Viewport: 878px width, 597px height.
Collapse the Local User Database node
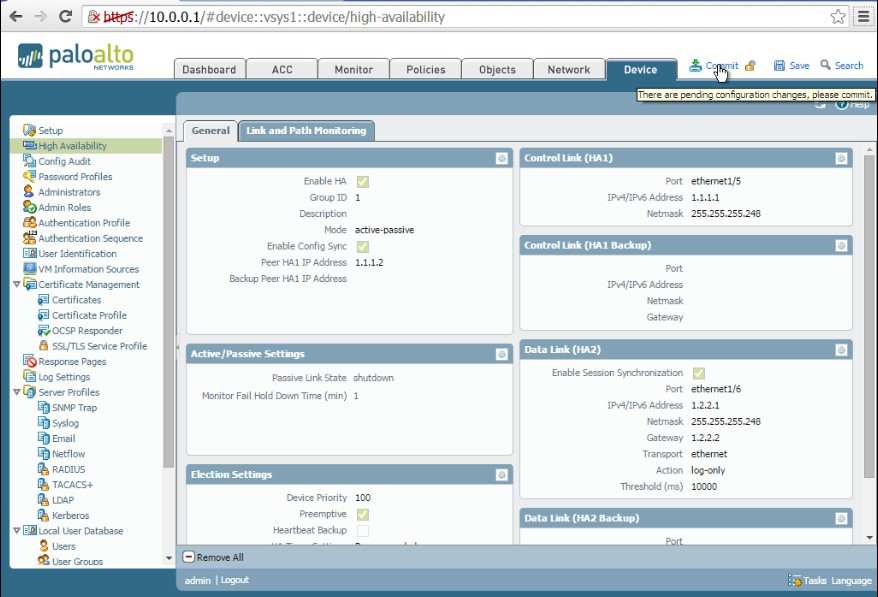pos(17,531)
